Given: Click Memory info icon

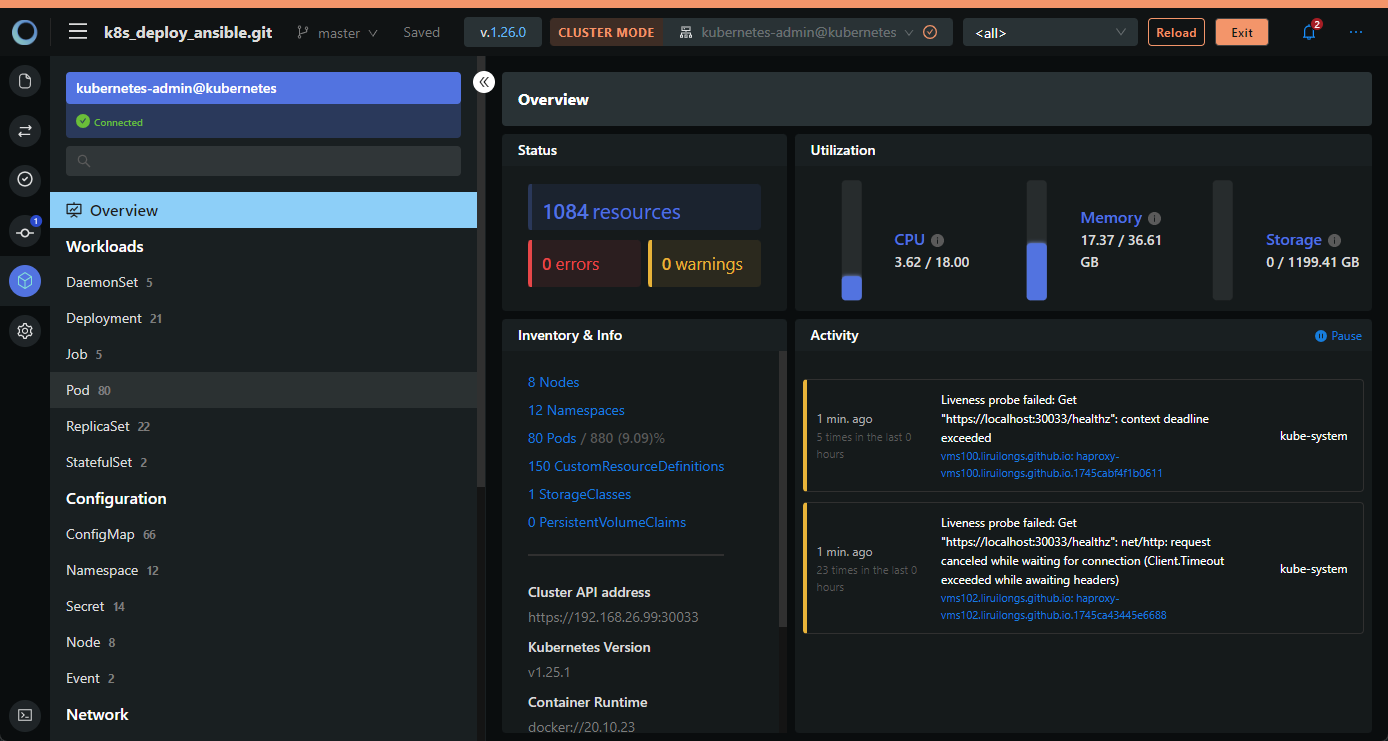Looking at the screenshot, I should coord(1154,218).
